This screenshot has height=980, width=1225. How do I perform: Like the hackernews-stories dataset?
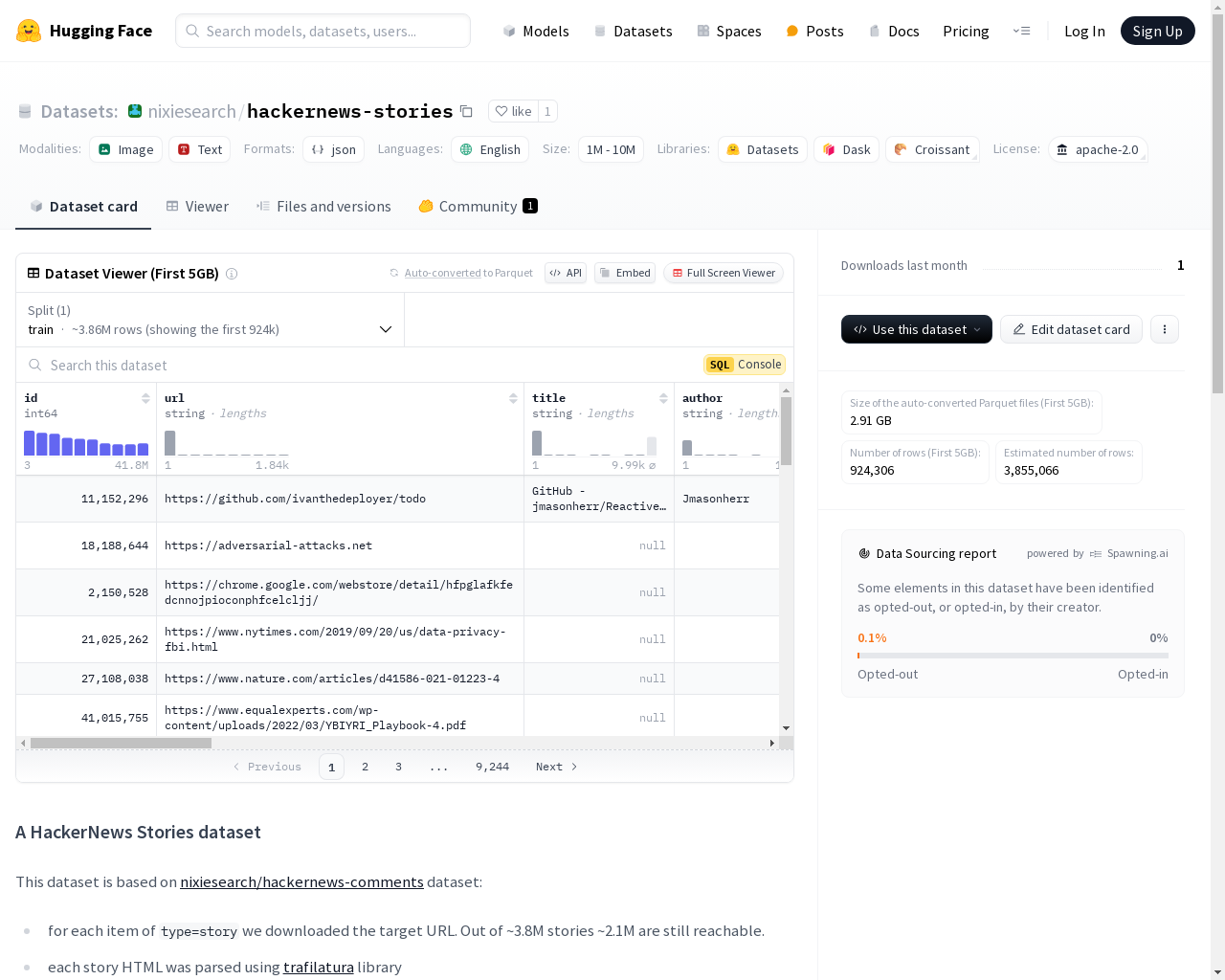coord(513,111)
